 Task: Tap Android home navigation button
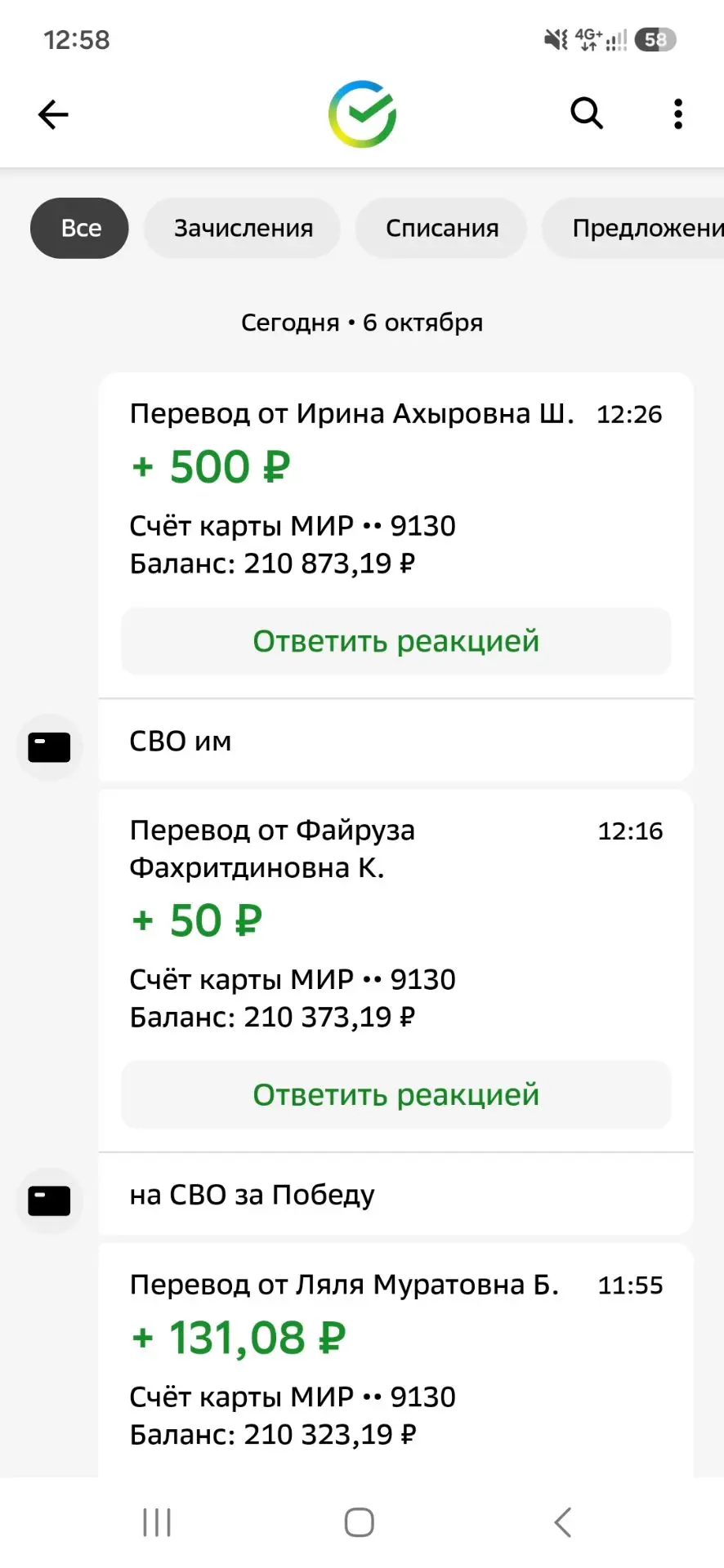(x=360, y=1522)
